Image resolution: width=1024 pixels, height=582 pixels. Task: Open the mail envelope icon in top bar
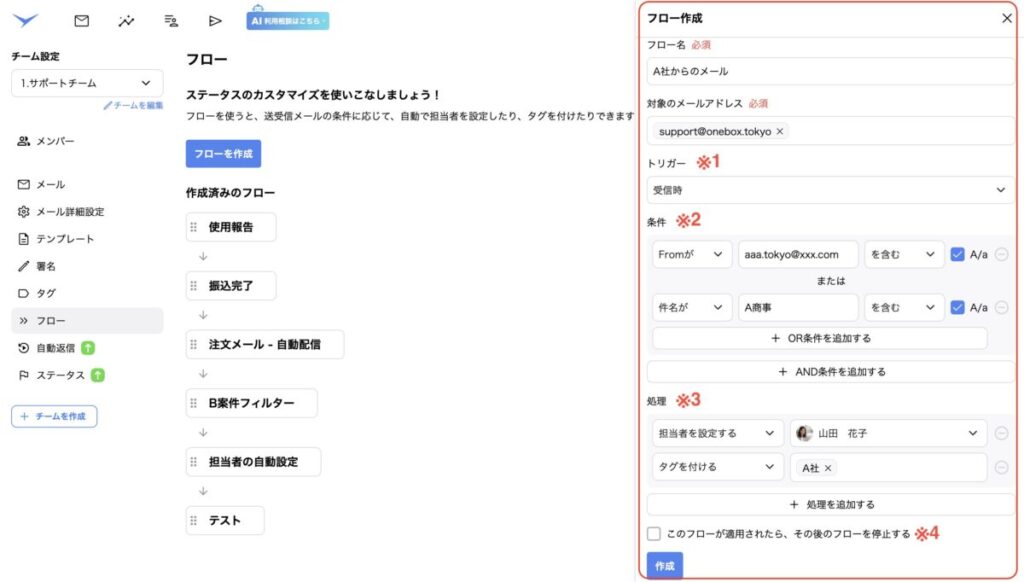[82, 20]
